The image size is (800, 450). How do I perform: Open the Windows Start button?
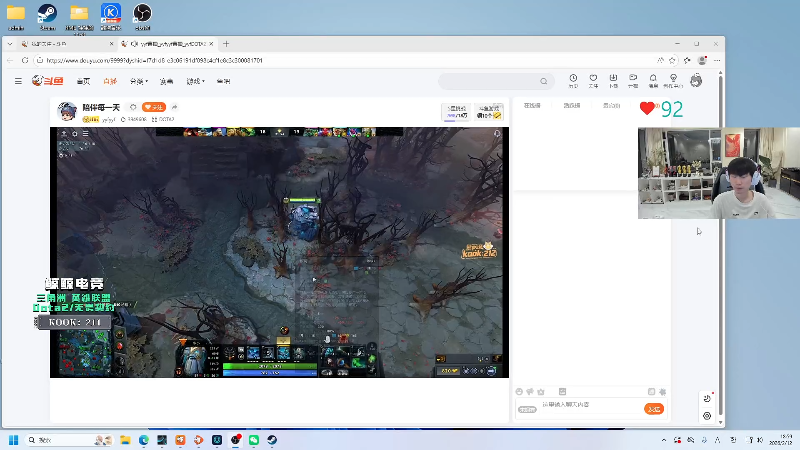[x=13, y=440]
